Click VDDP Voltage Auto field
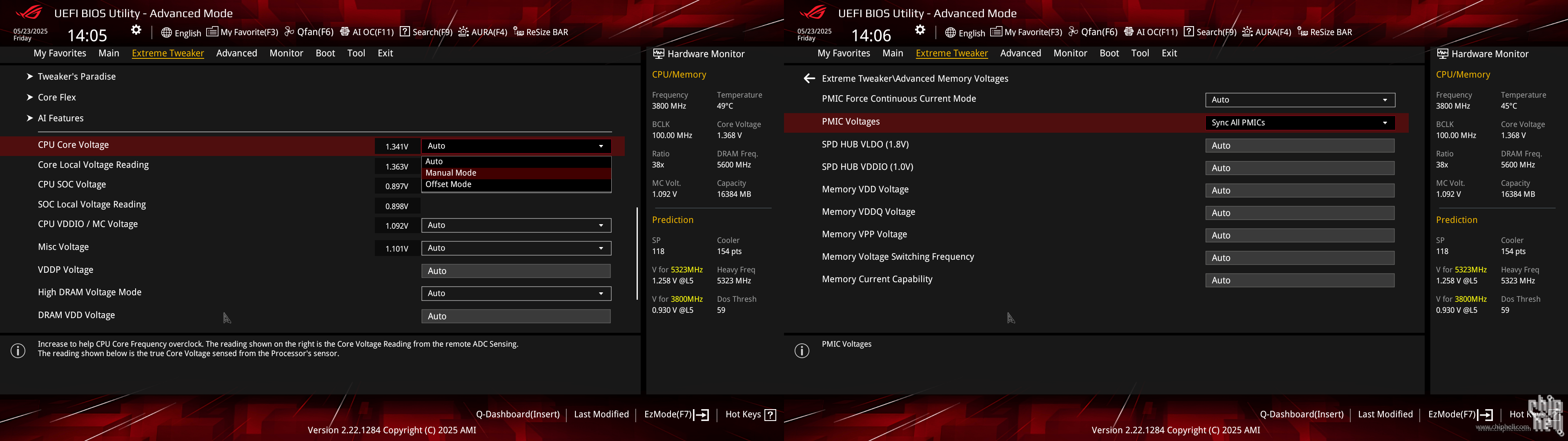1568x441 pixels. (516, 271)
